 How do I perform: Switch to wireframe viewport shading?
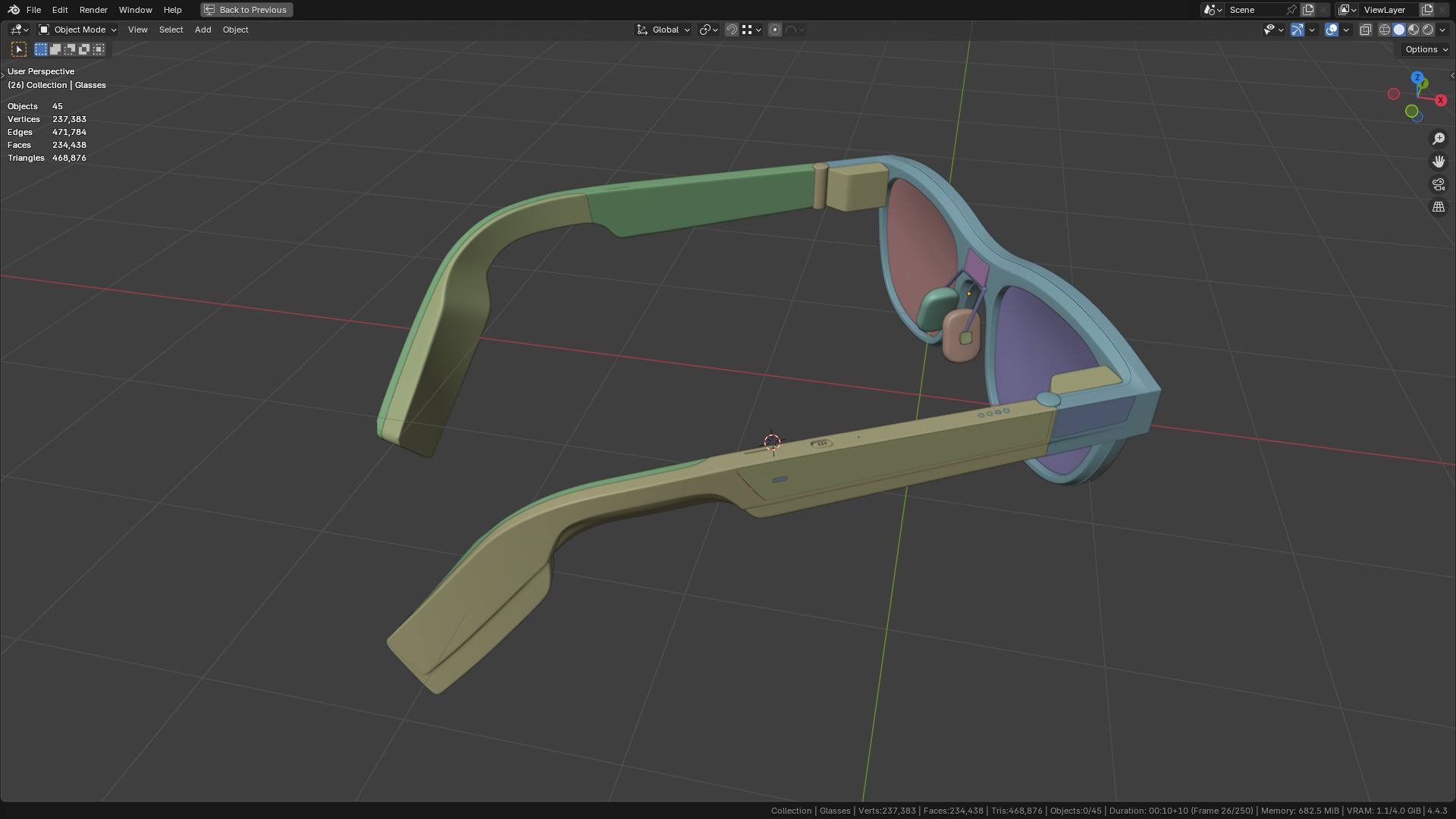[1385, 30]
